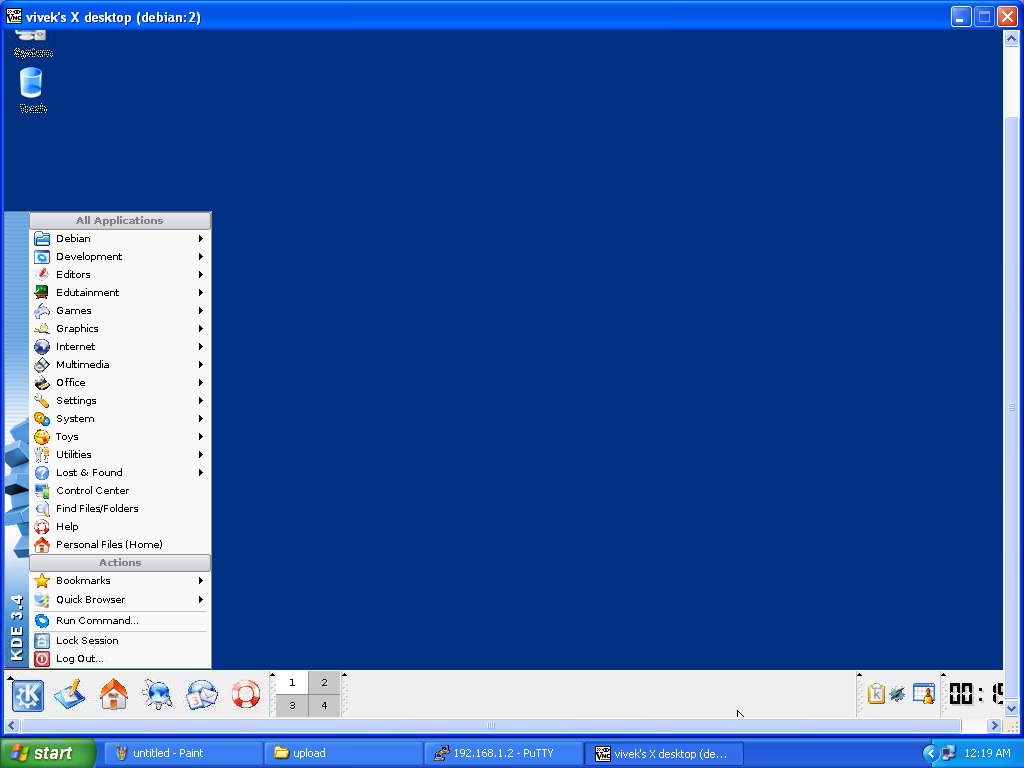Viewport: 1024px width, 768px height.
Task: Click the Run Command gear icon
Action: pyautogui.click(x=42, y=620)
